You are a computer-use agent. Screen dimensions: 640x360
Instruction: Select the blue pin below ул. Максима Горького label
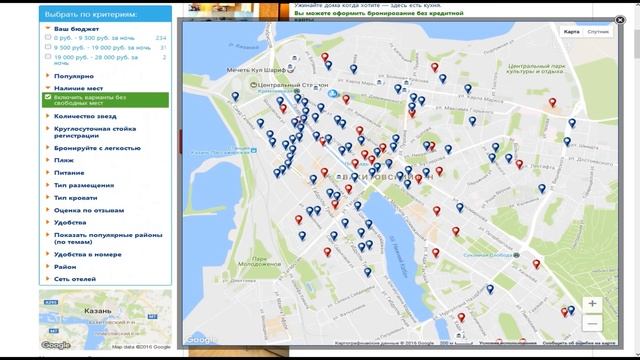pyautogui.click(x=472, y=121)
